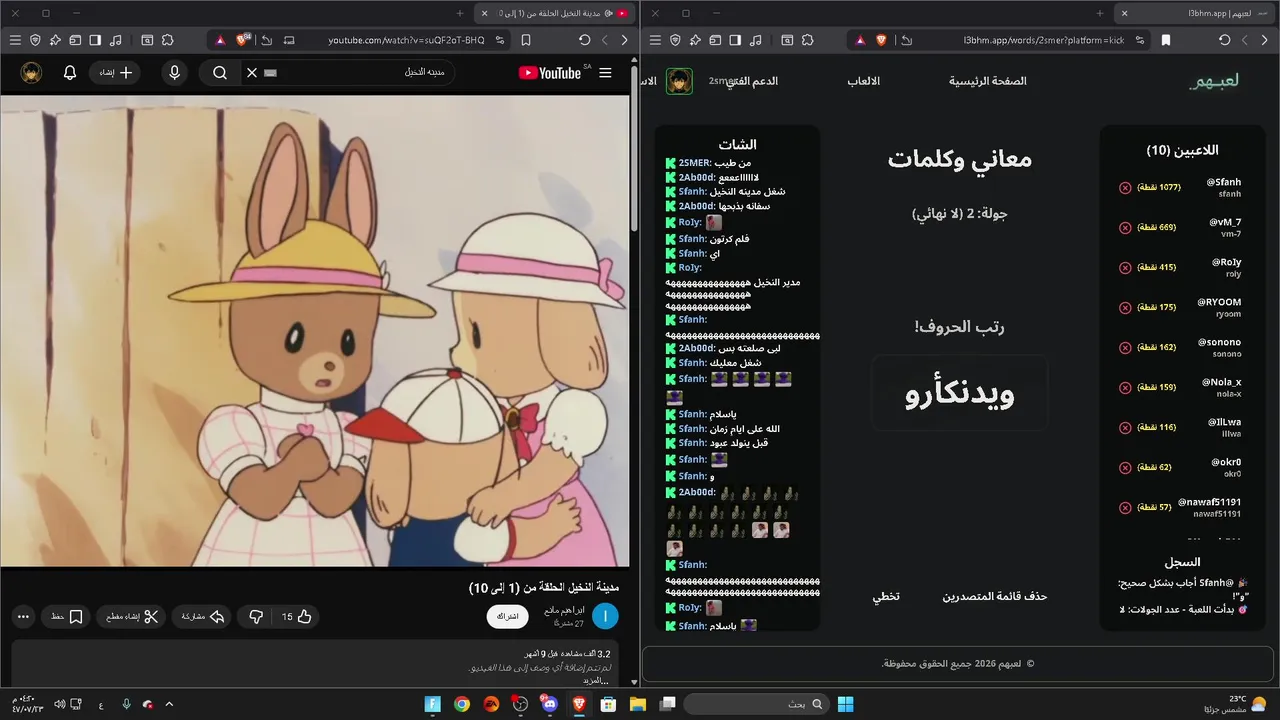1280x720 pixels.
Task: Open the YouTube account avatar menu
Action: point(31,73)
